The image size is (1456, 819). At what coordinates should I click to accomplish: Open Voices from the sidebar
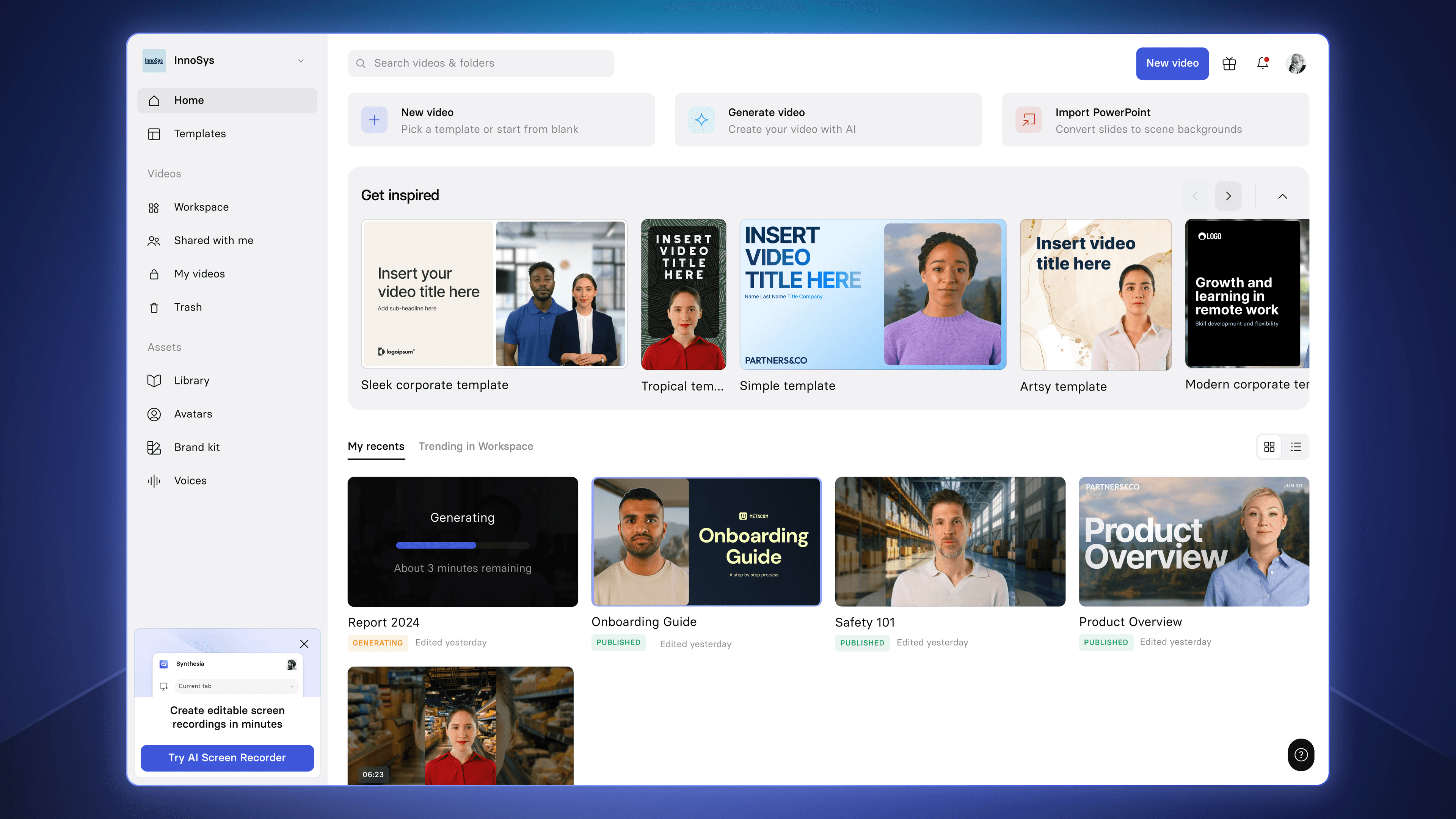[190, 480]
